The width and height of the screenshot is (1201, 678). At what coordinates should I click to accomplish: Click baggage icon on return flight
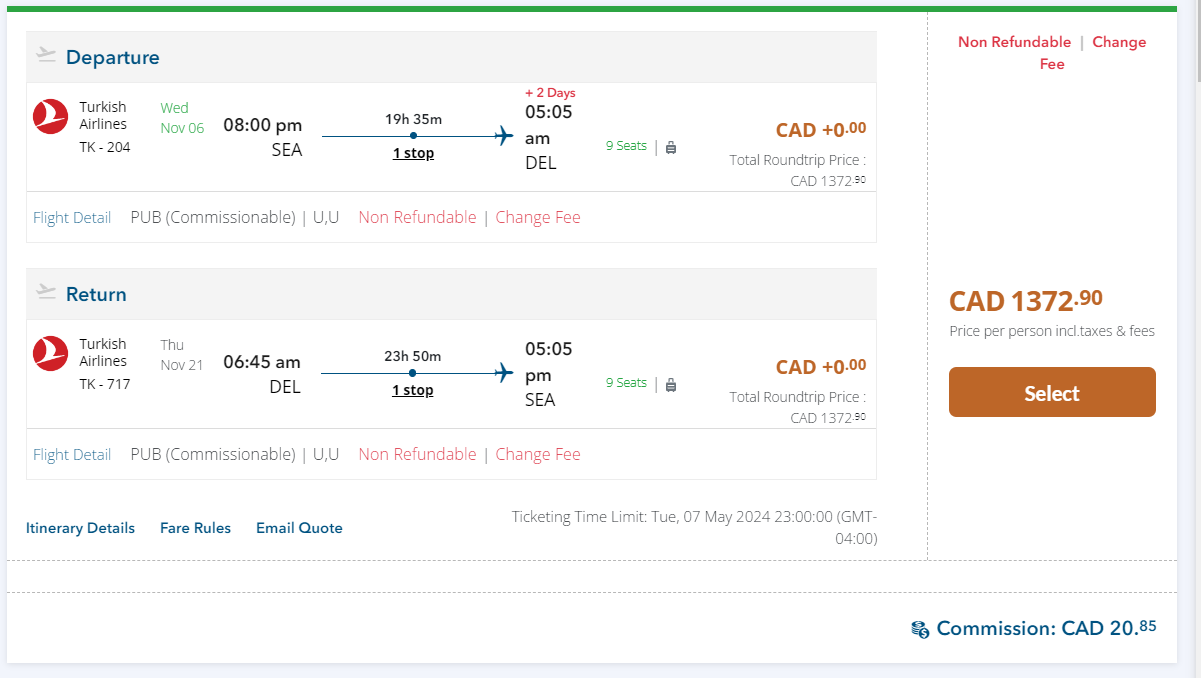click(671, 384)
